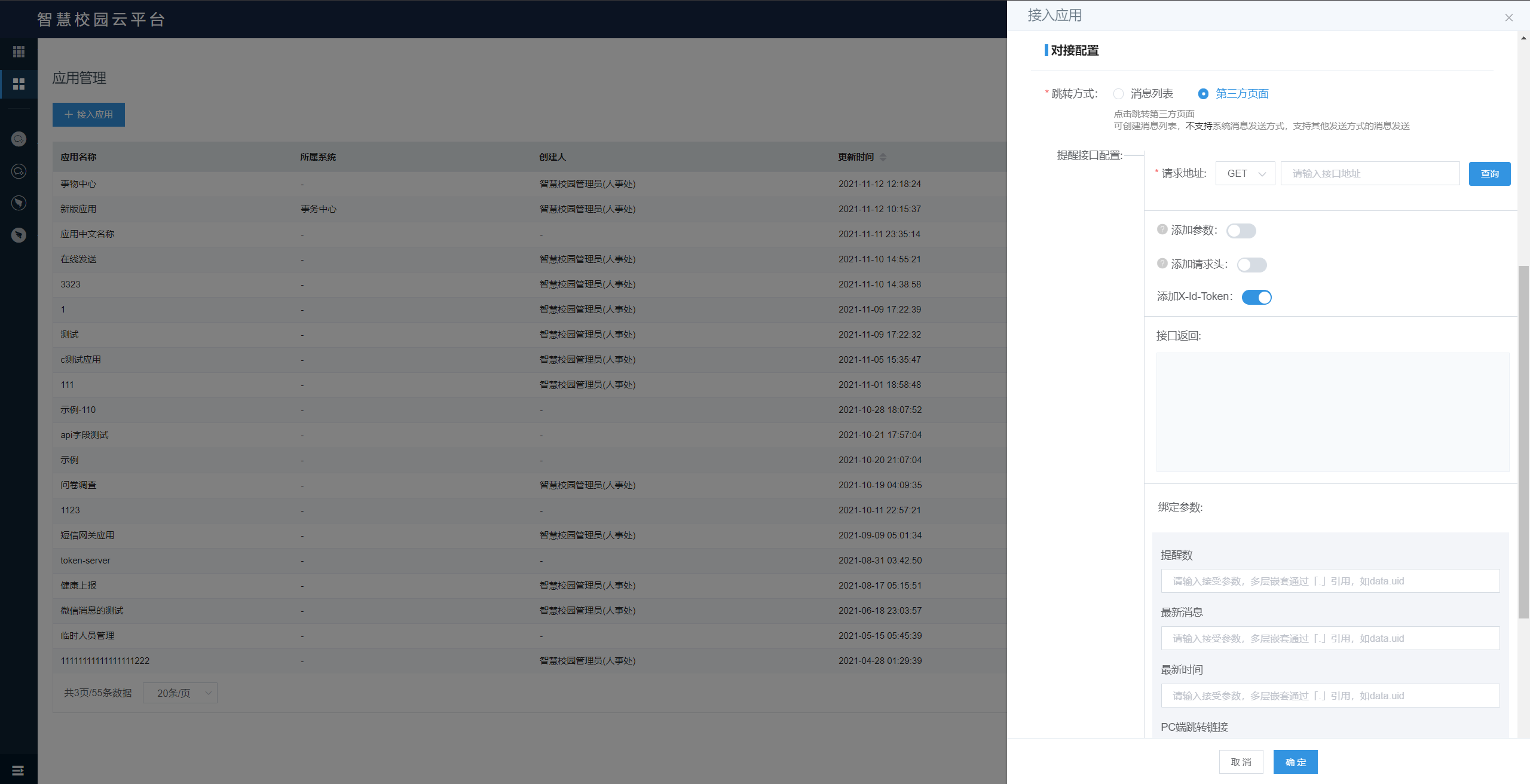The image size is (1530, 784).
Task: Disable the 添加X-Id-Token switch
Action: coord(1256,297)
